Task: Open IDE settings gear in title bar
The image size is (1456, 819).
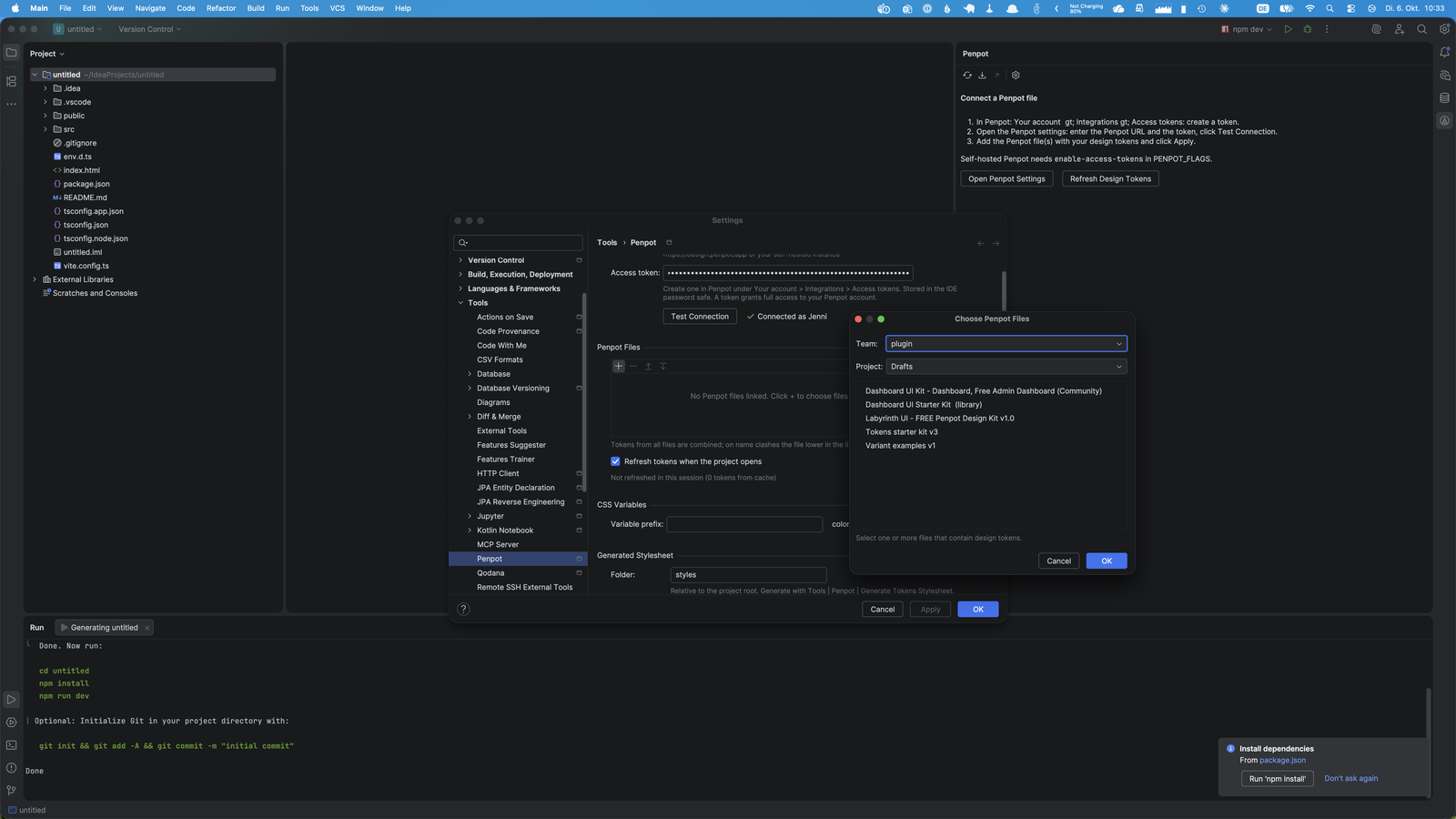Action: [1444, 29]
